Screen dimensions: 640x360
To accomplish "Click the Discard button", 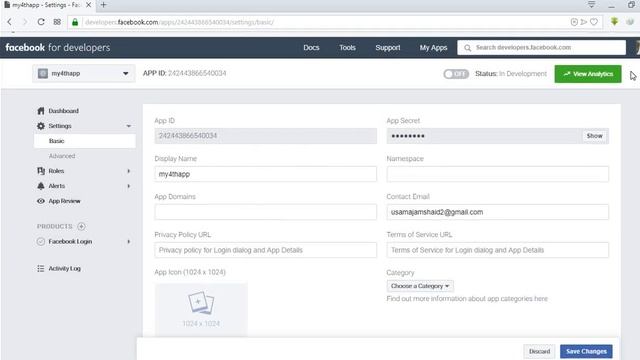I will 539,351.
